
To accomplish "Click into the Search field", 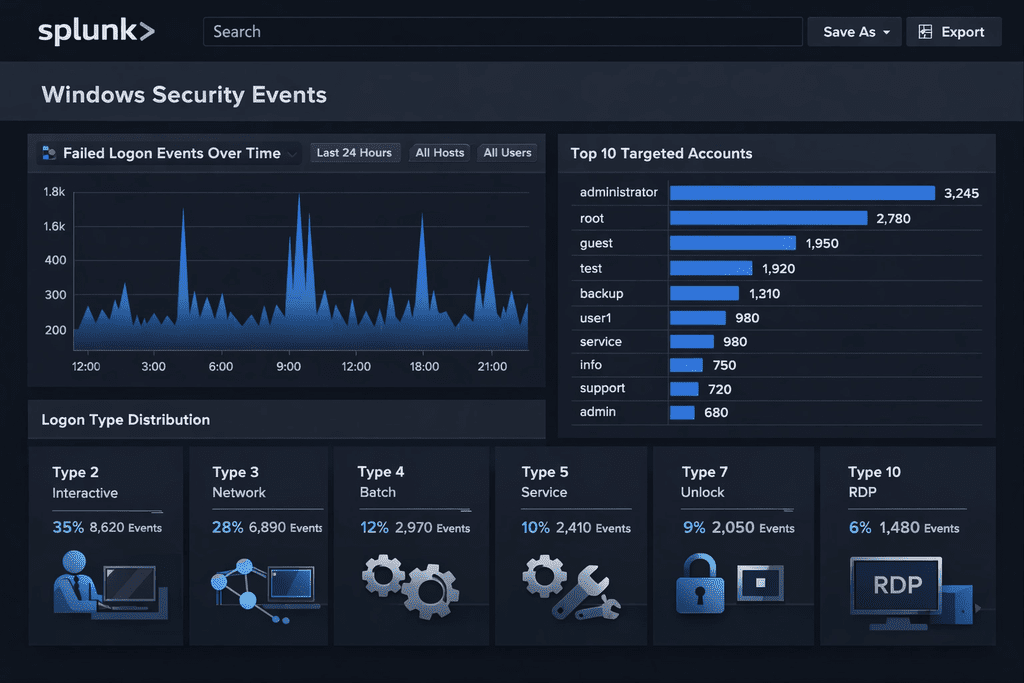I will tap(504, 32).
